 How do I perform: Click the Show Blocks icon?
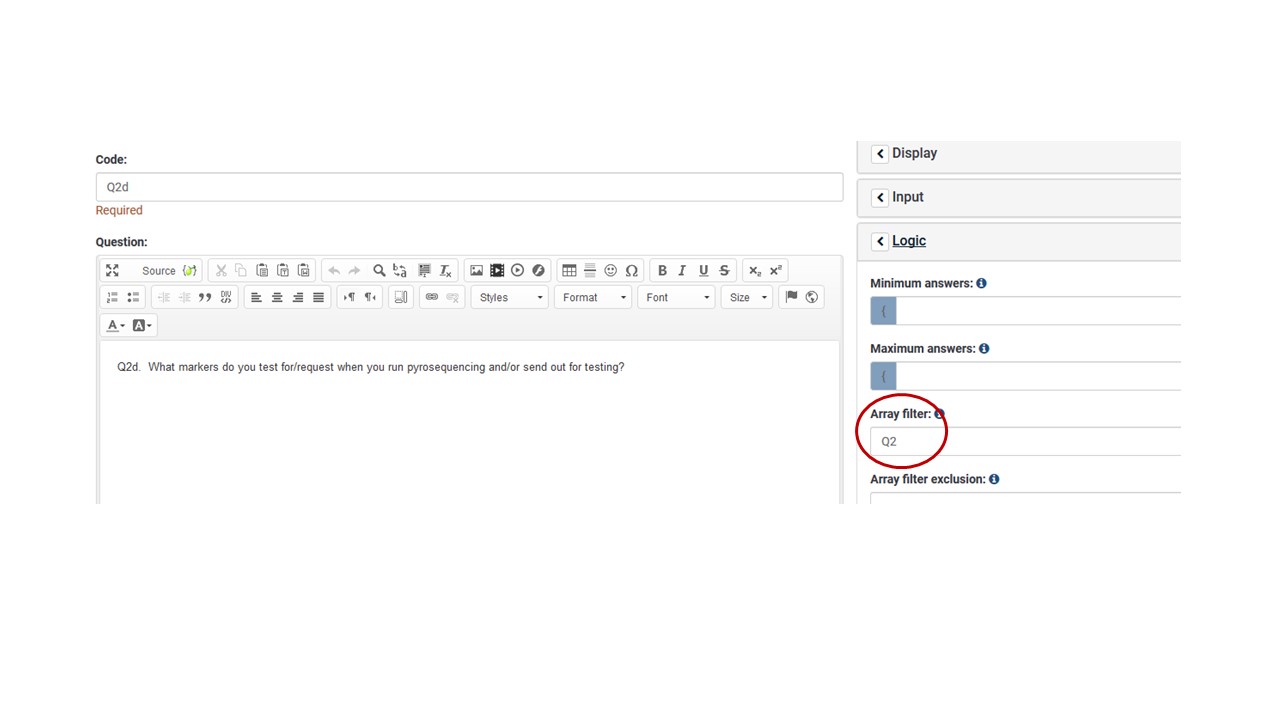point(401,298)
